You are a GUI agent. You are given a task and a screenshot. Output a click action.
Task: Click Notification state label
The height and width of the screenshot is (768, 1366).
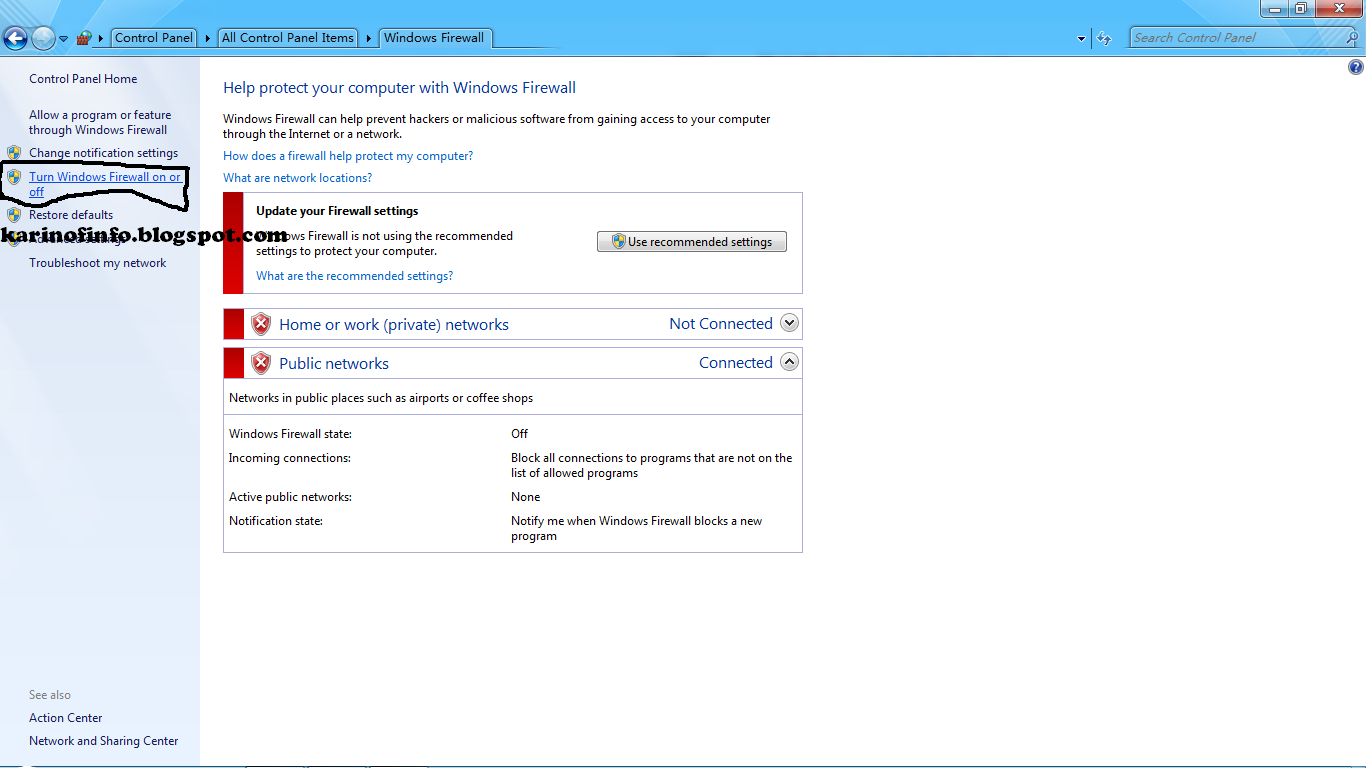coord(276,521)
